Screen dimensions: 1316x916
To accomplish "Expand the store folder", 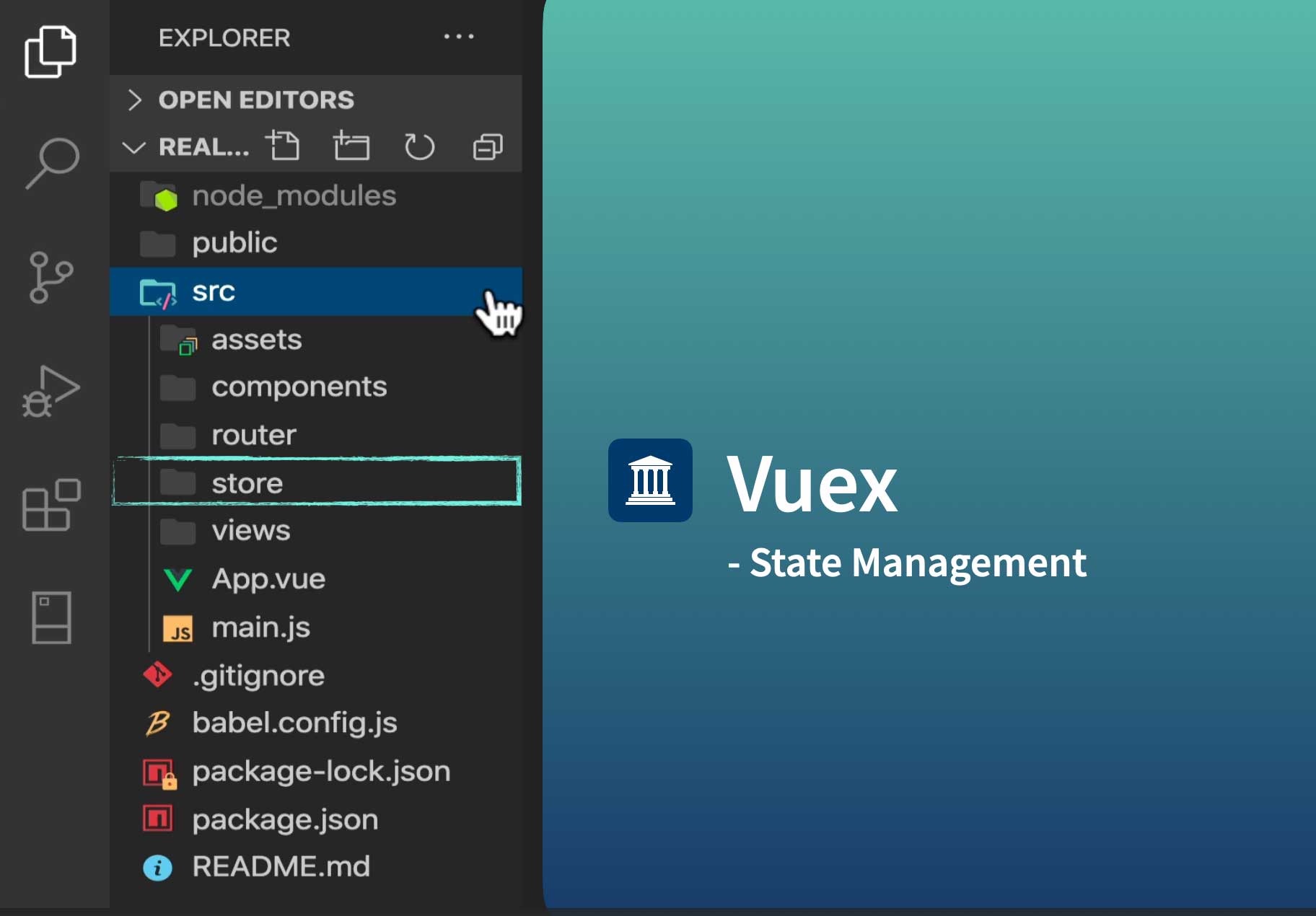I will point(316,483).
